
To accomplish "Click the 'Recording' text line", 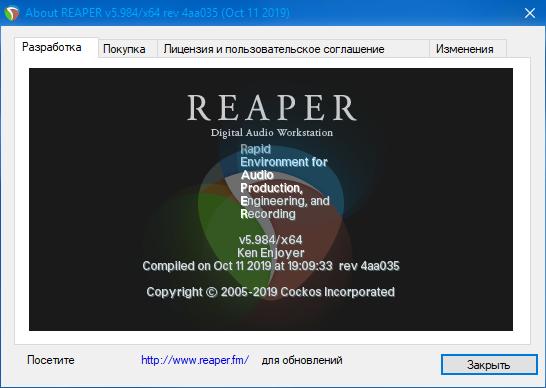I will click(268, 214).
